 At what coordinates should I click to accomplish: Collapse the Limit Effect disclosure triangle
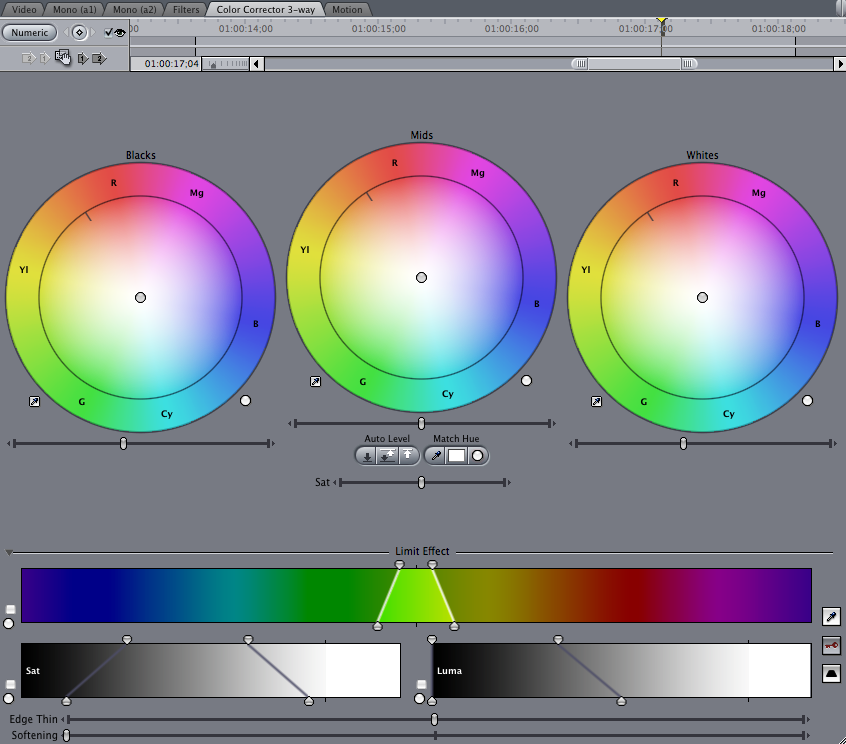click(x=9, y=551)
